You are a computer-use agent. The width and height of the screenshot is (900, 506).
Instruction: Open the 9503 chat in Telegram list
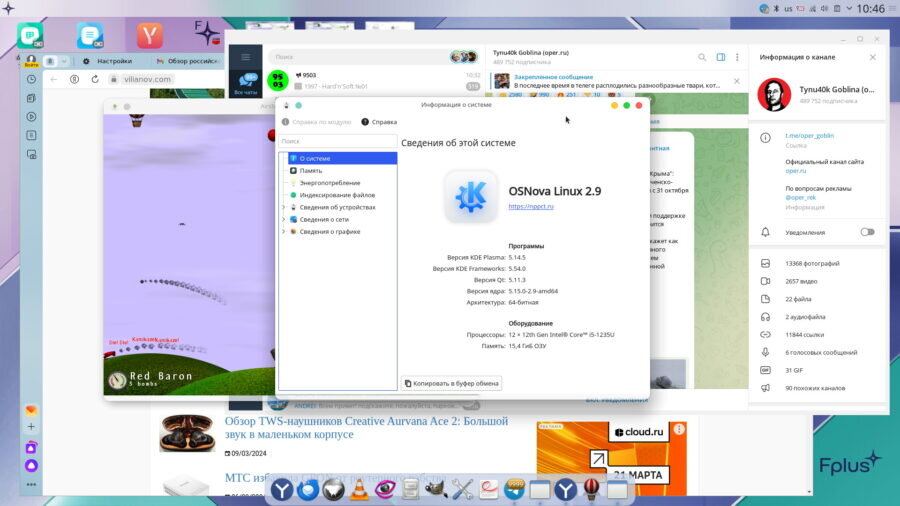tap(373, 81)
